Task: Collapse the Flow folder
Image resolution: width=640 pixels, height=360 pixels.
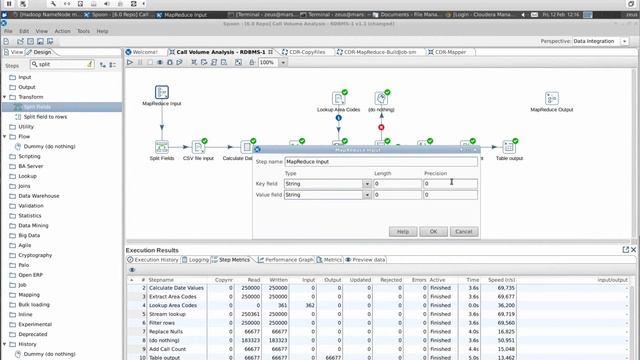Action: (x=4, y=137)
